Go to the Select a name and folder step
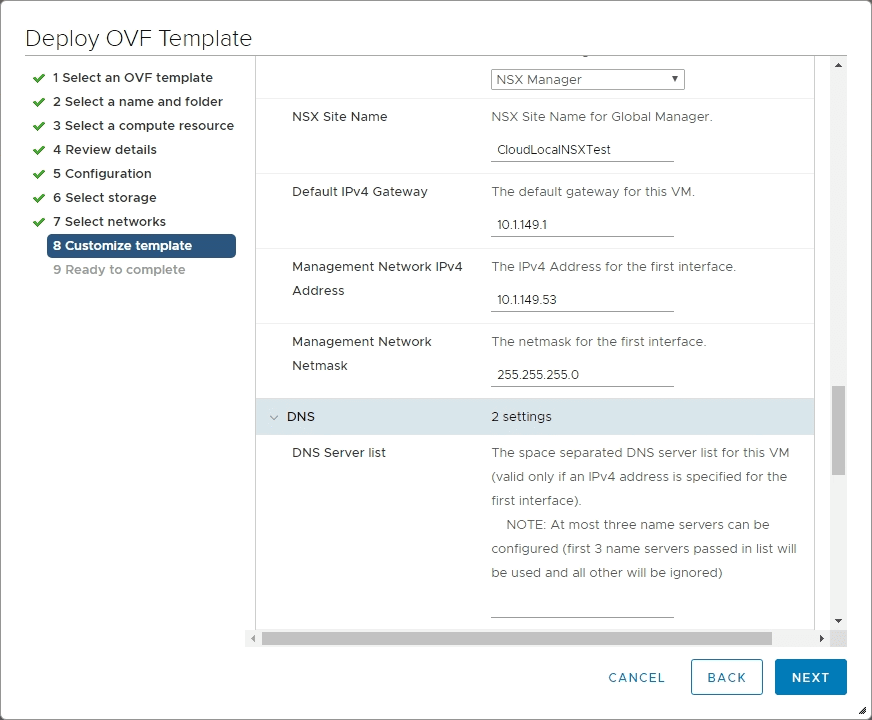This screenshot has height=720, width=872. [138, 101]
